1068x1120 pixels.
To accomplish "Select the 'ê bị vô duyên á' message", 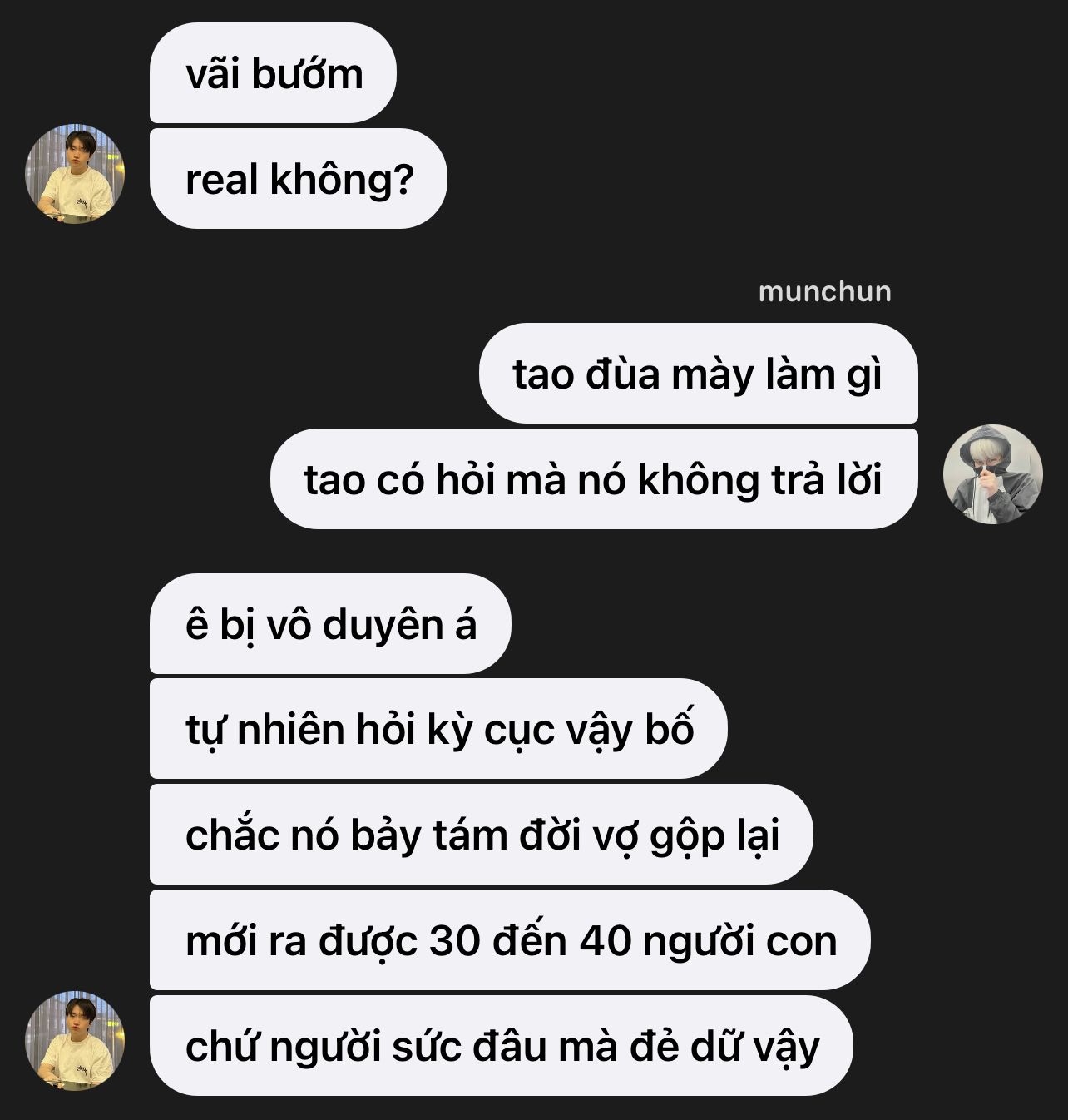I will pyautogui.click(x=330, y=623).
